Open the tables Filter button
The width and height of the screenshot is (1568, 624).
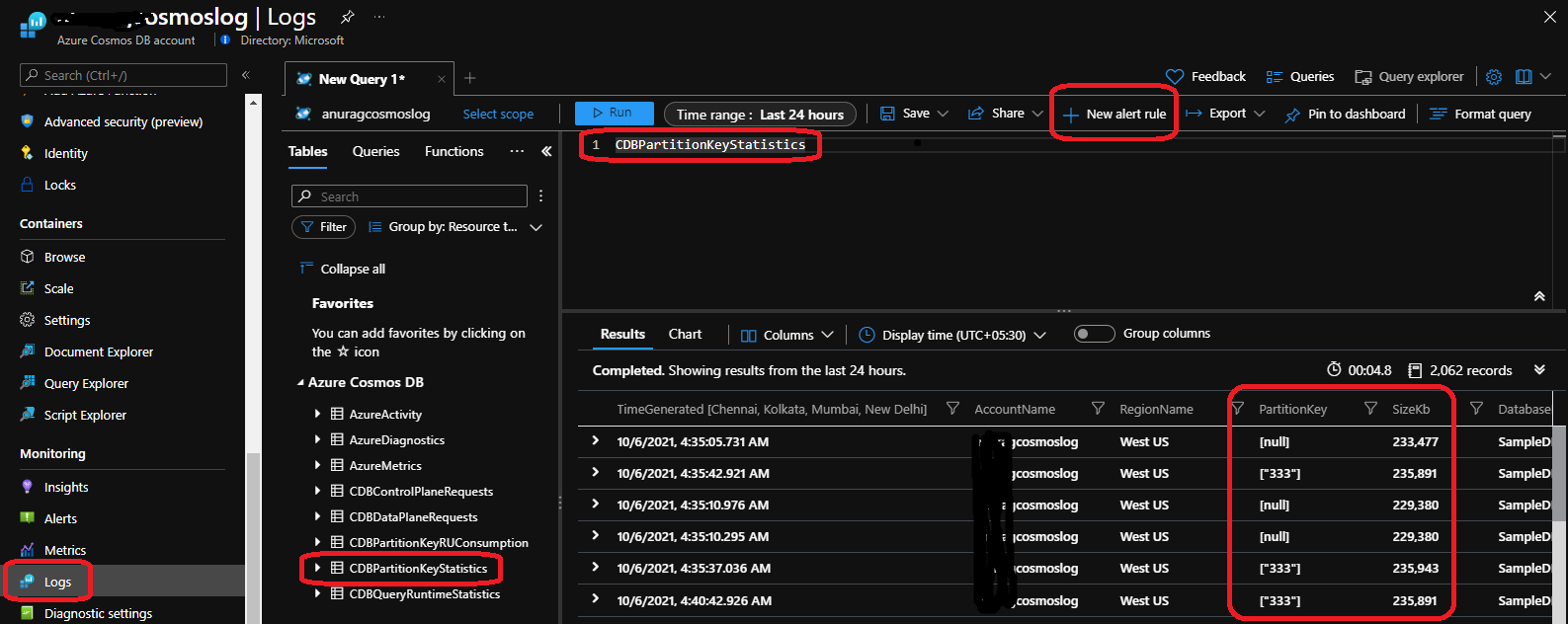[323, 227]
